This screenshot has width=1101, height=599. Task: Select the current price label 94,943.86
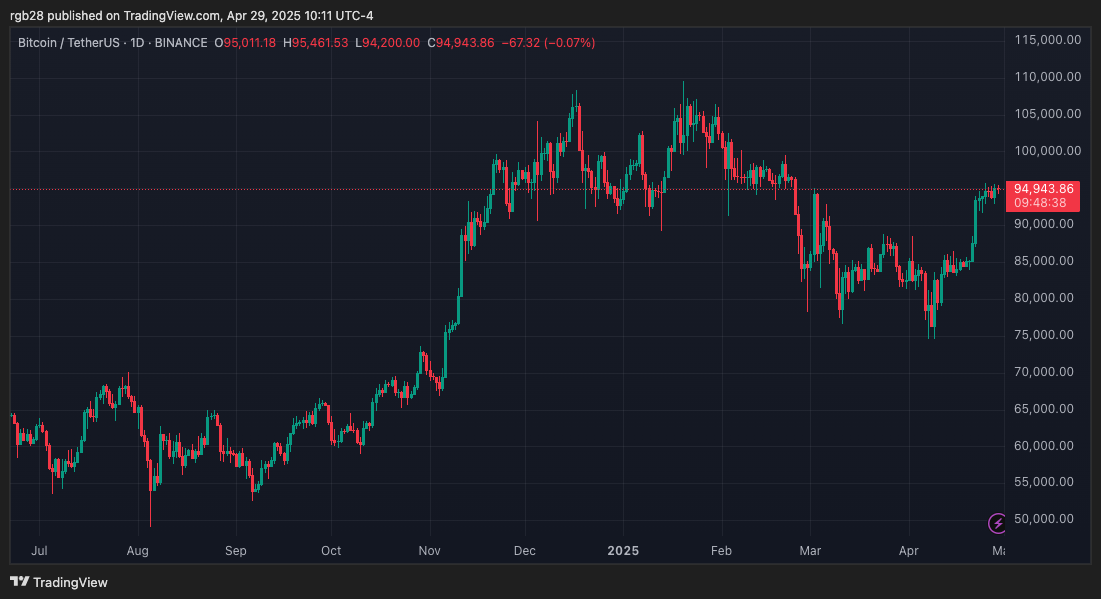pyautogui.click(x=1043, y=189)
